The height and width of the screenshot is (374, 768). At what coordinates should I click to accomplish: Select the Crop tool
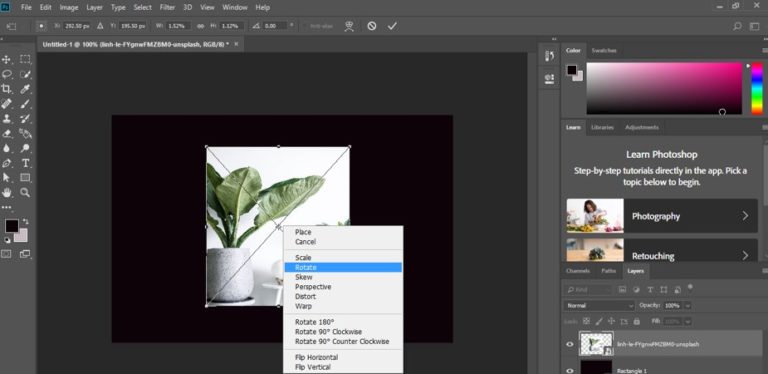point(6,89)
